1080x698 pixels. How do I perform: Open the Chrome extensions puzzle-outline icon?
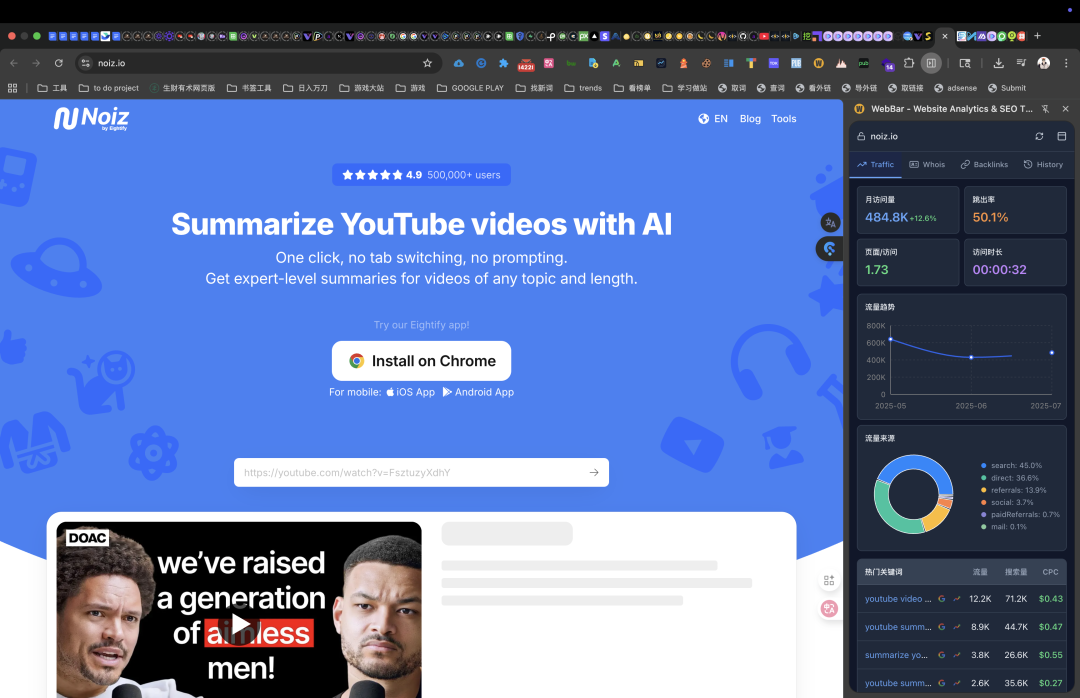tap(908, 63)
